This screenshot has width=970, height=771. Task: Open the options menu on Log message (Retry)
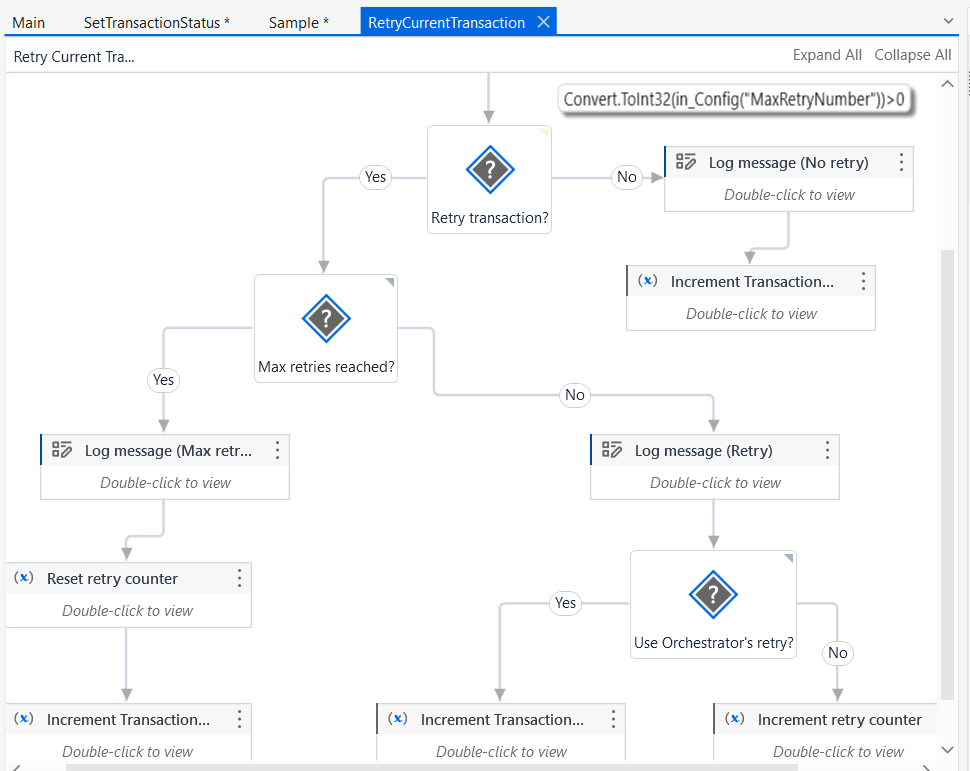click(x=827, y=450)
